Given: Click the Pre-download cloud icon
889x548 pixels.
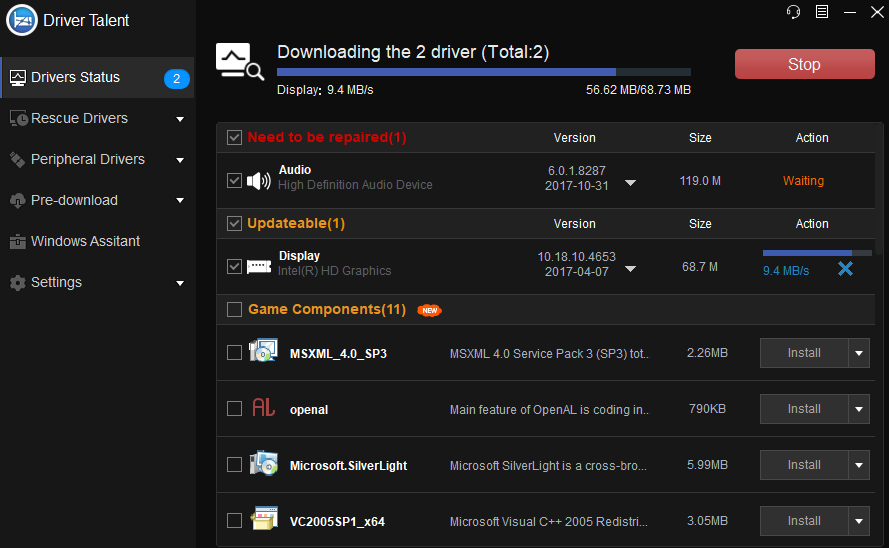Looking at the screenshot, I should [18, 201].
